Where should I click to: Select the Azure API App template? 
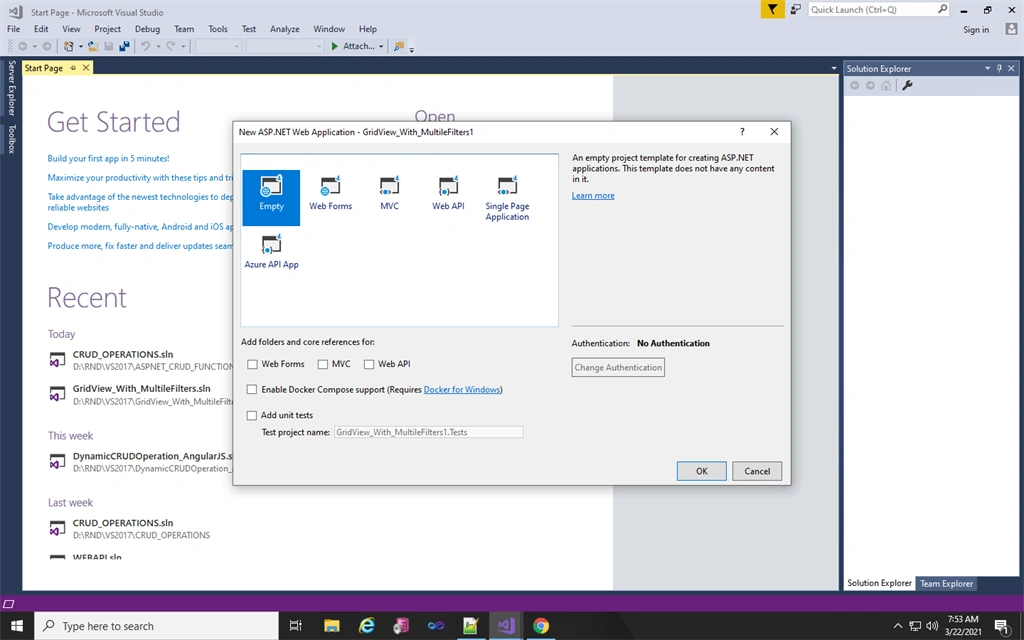pyautogui.click(x=272, y=251)
